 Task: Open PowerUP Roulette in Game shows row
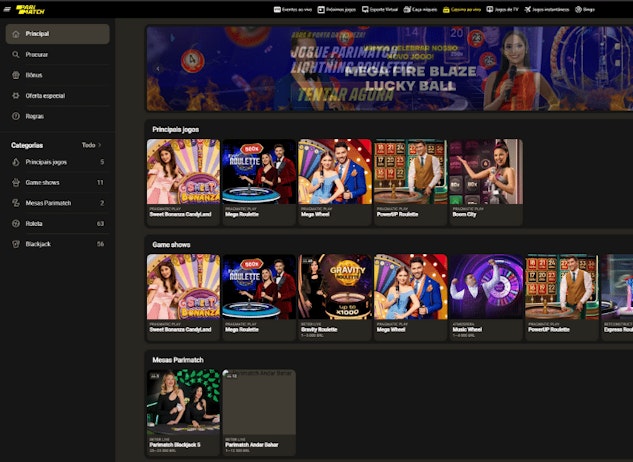point(562,297)
